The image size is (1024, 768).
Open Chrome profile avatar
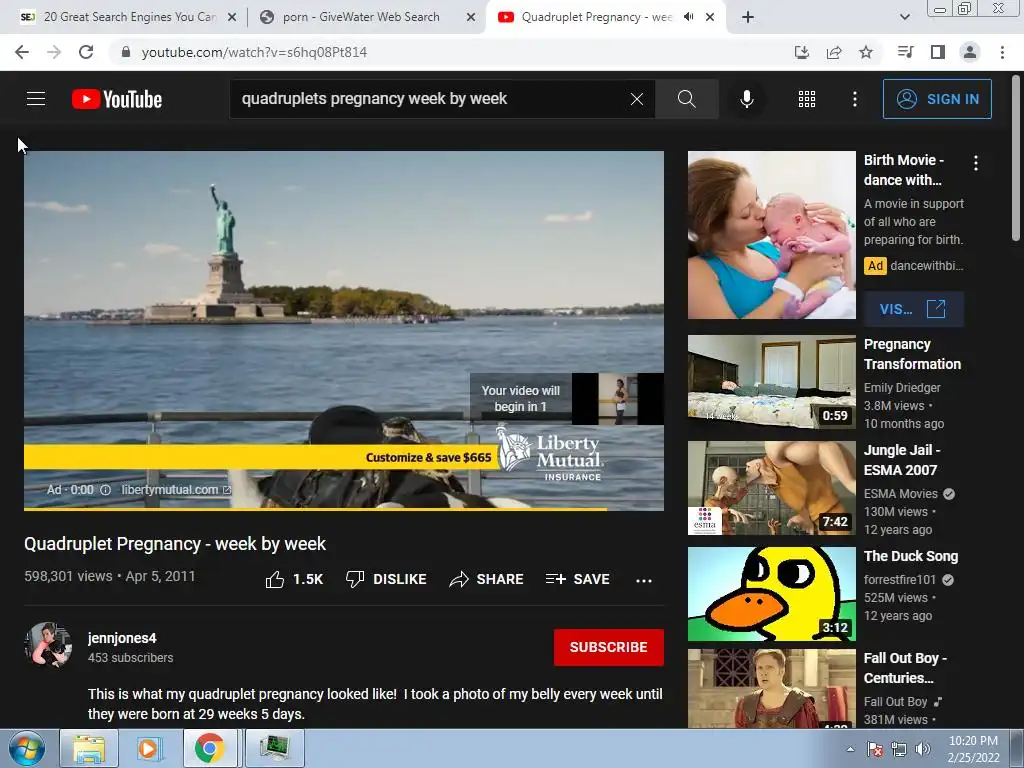click(x=970, y=52)
